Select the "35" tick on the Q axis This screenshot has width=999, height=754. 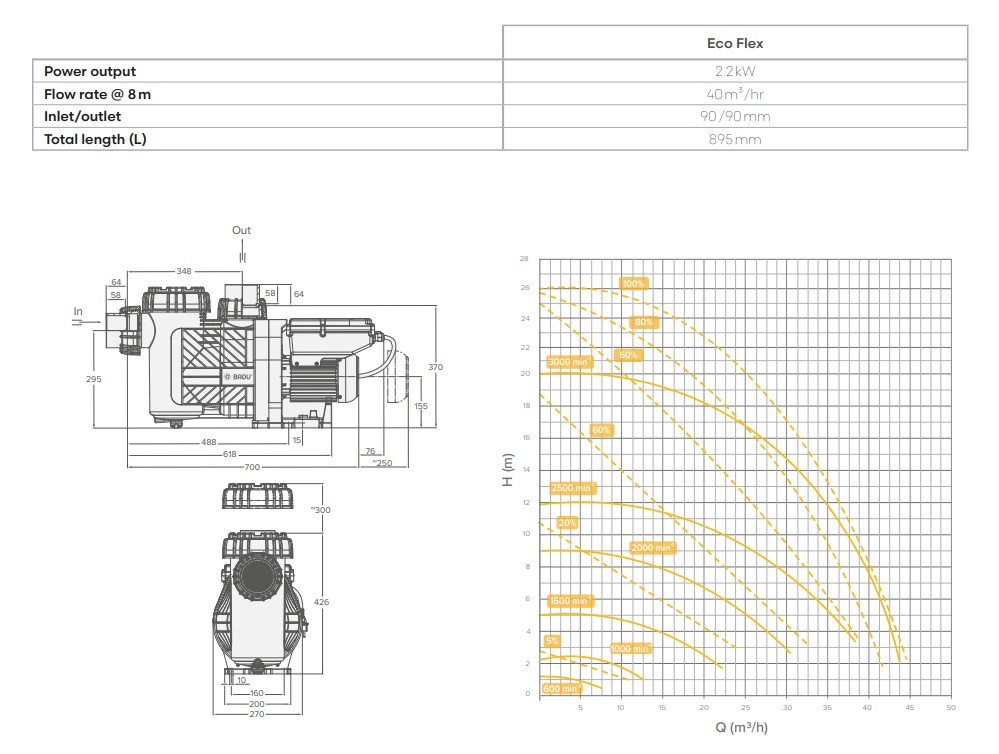827,707
